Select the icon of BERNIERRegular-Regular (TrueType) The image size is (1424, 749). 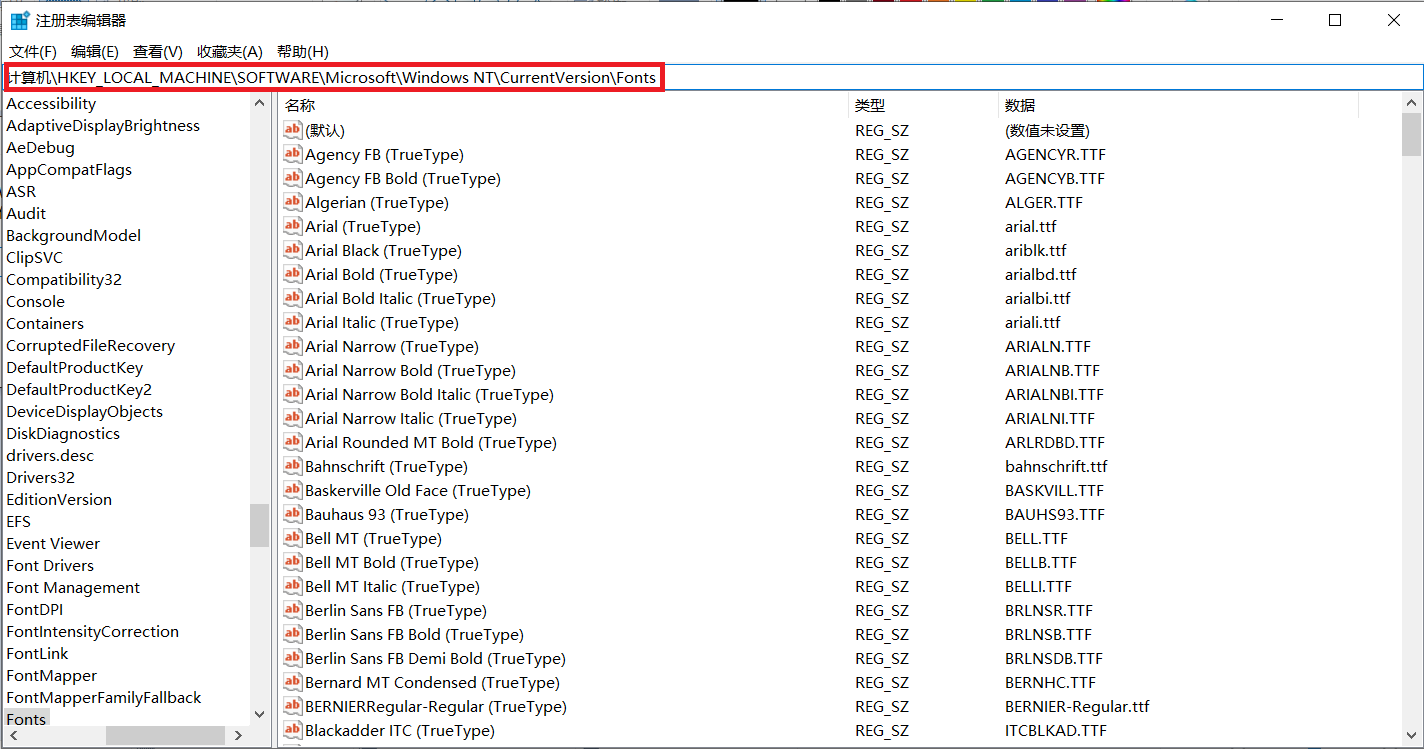pos(292,706)
